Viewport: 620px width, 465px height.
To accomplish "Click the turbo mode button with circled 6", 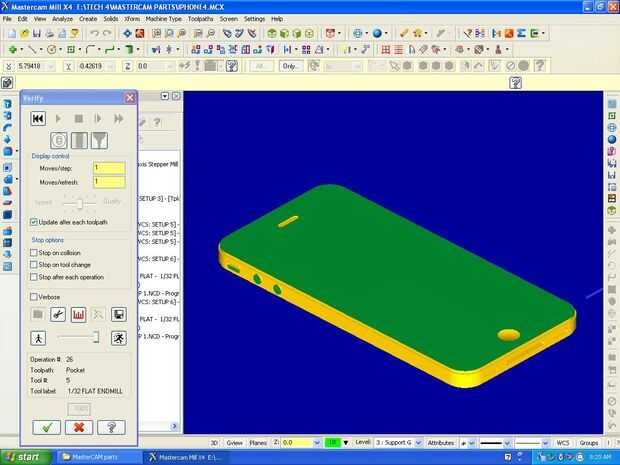I will point(59,140).
